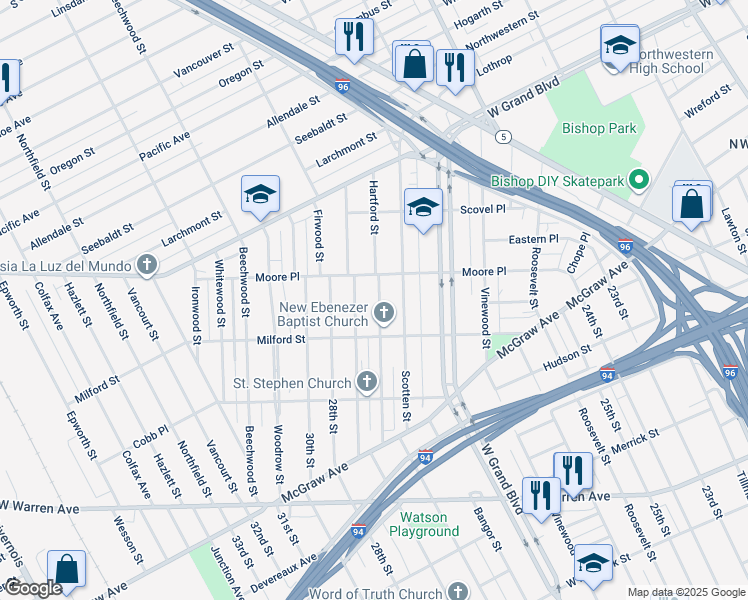Screen dimensions: 748x600
Task: Select the New Ebenezer Baptist Church icon
Action: coord(384,313)
